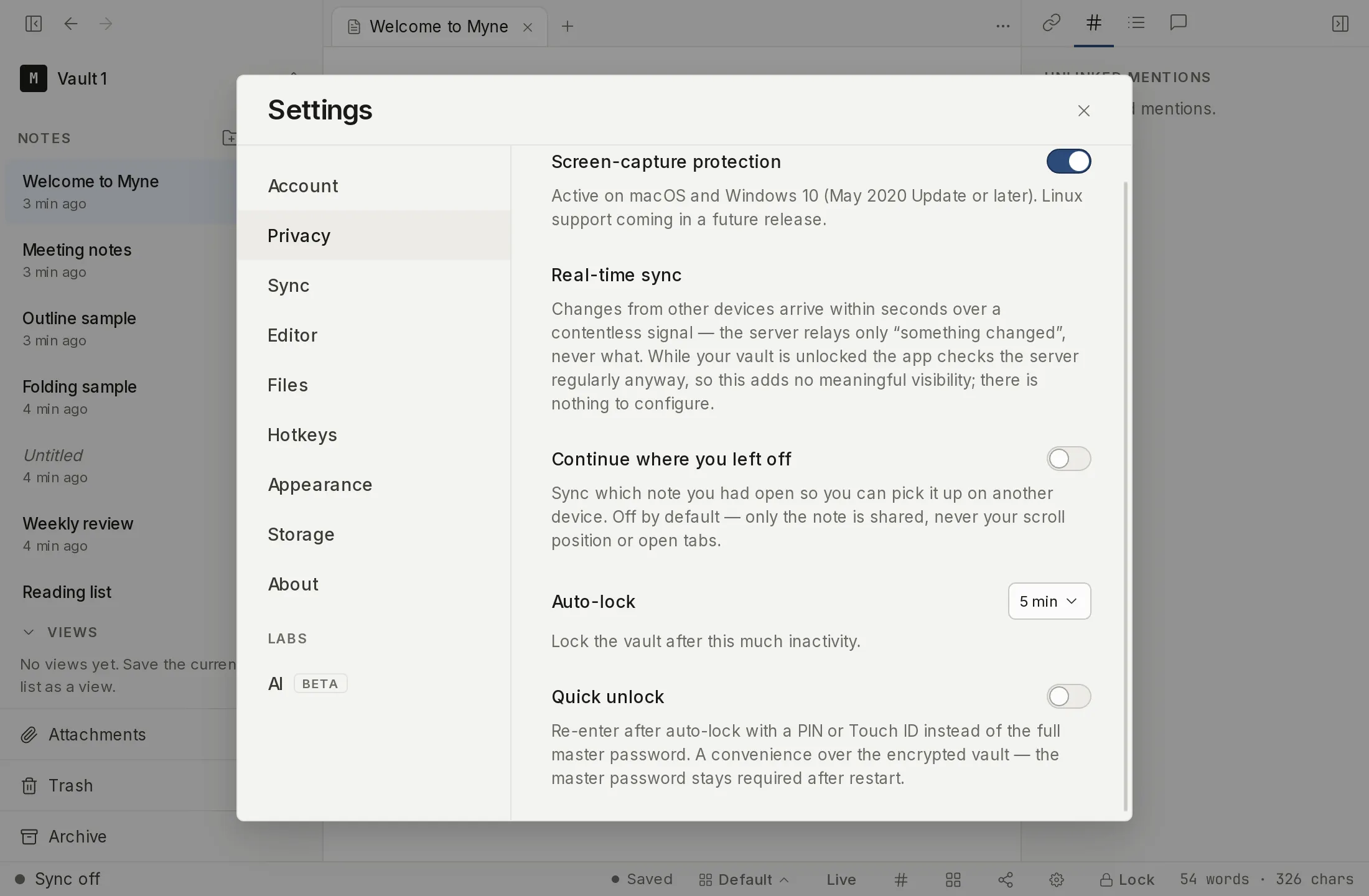Open the Meeting notes note
The image size is (1369, 896).
pos(121,260)
